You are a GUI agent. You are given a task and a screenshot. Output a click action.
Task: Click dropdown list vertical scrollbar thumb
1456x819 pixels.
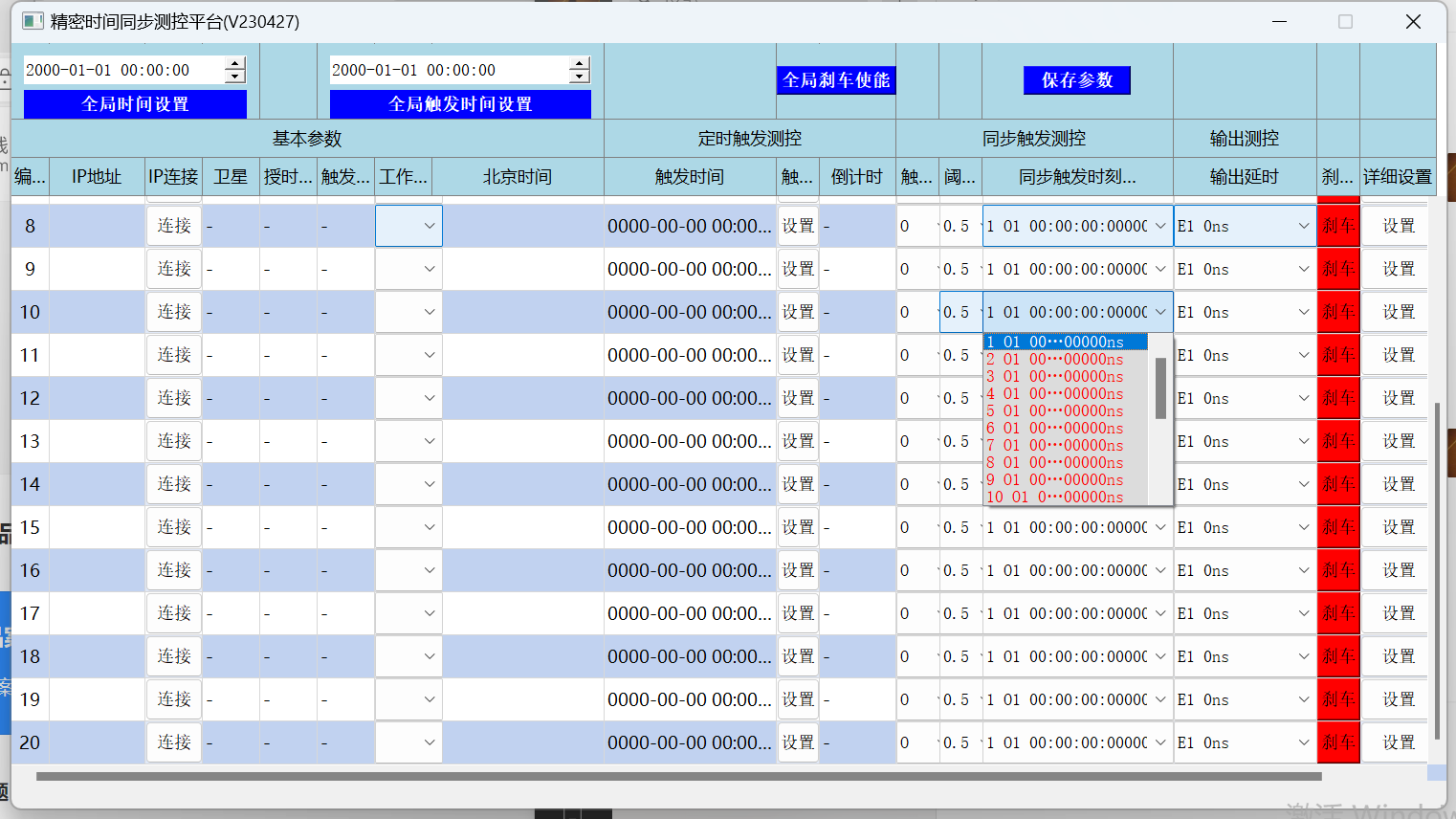point(1160,388)
